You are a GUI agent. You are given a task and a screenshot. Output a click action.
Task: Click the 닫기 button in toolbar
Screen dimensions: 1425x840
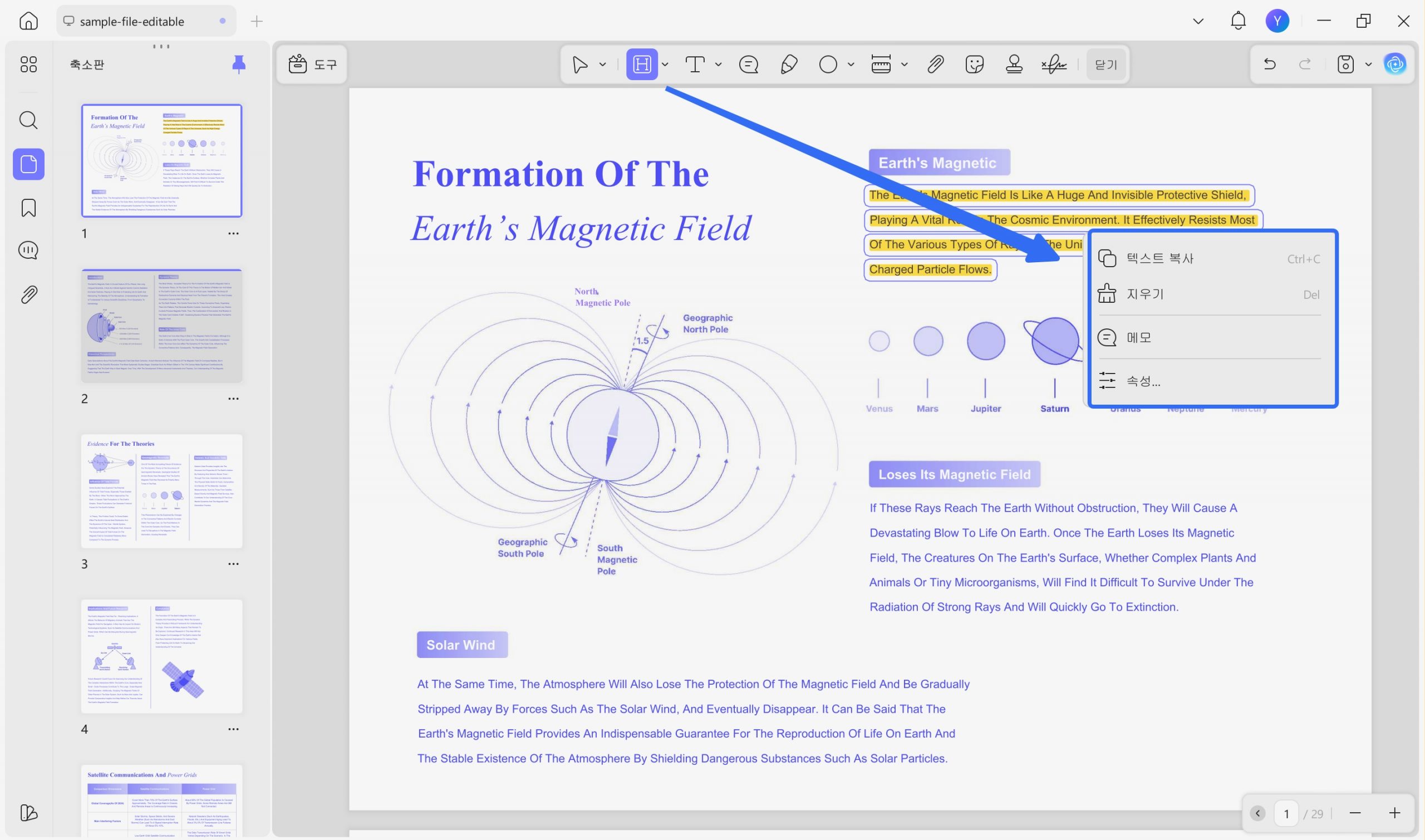pyautogui.click(x=1106, y=65)
